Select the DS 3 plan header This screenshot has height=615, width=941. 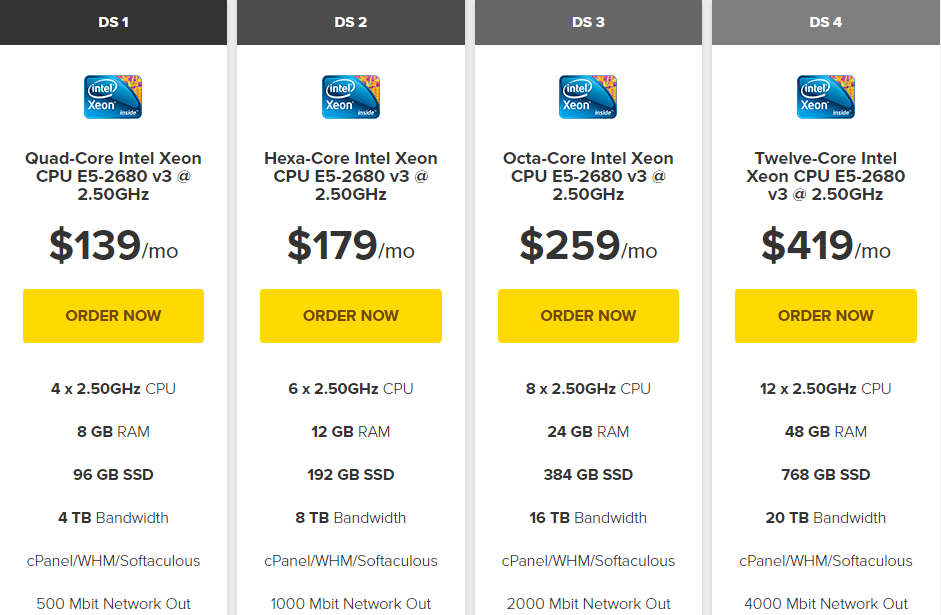point(588,22)
